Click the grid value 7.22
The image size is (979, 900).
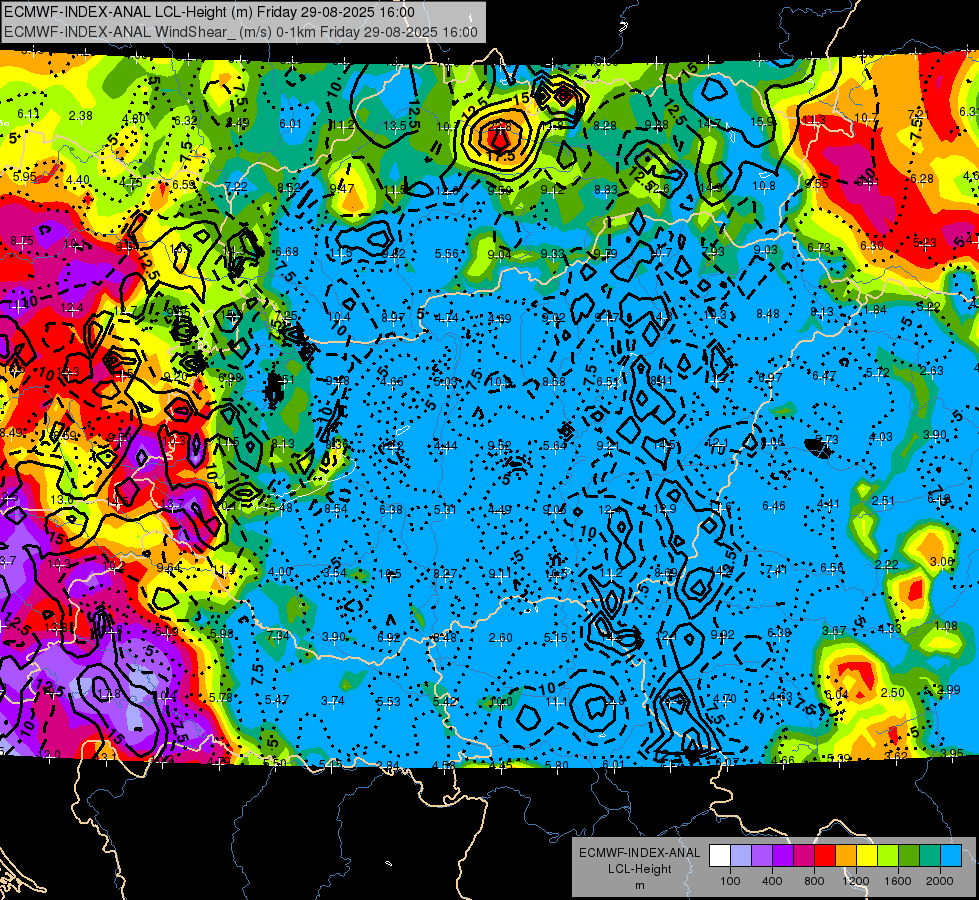tap(236, 187)
